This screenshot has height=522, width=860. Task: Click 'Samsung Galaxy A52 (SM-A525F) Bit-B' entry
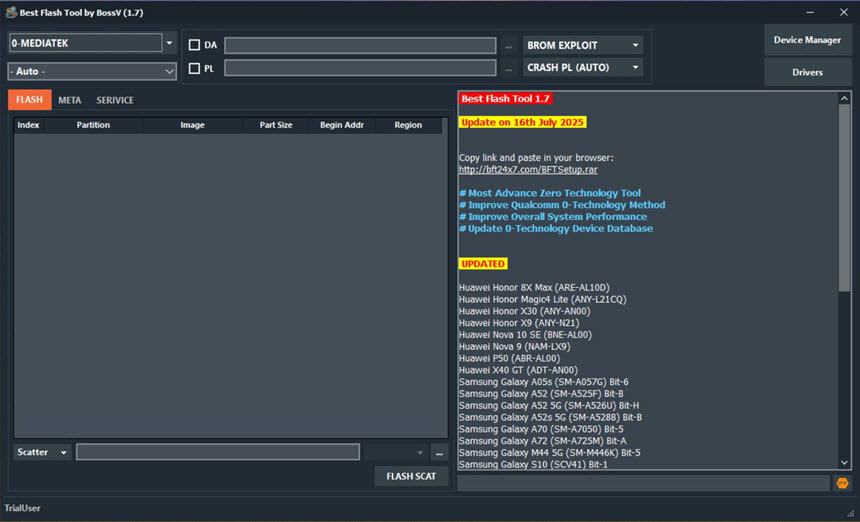[x=541, y=394]
